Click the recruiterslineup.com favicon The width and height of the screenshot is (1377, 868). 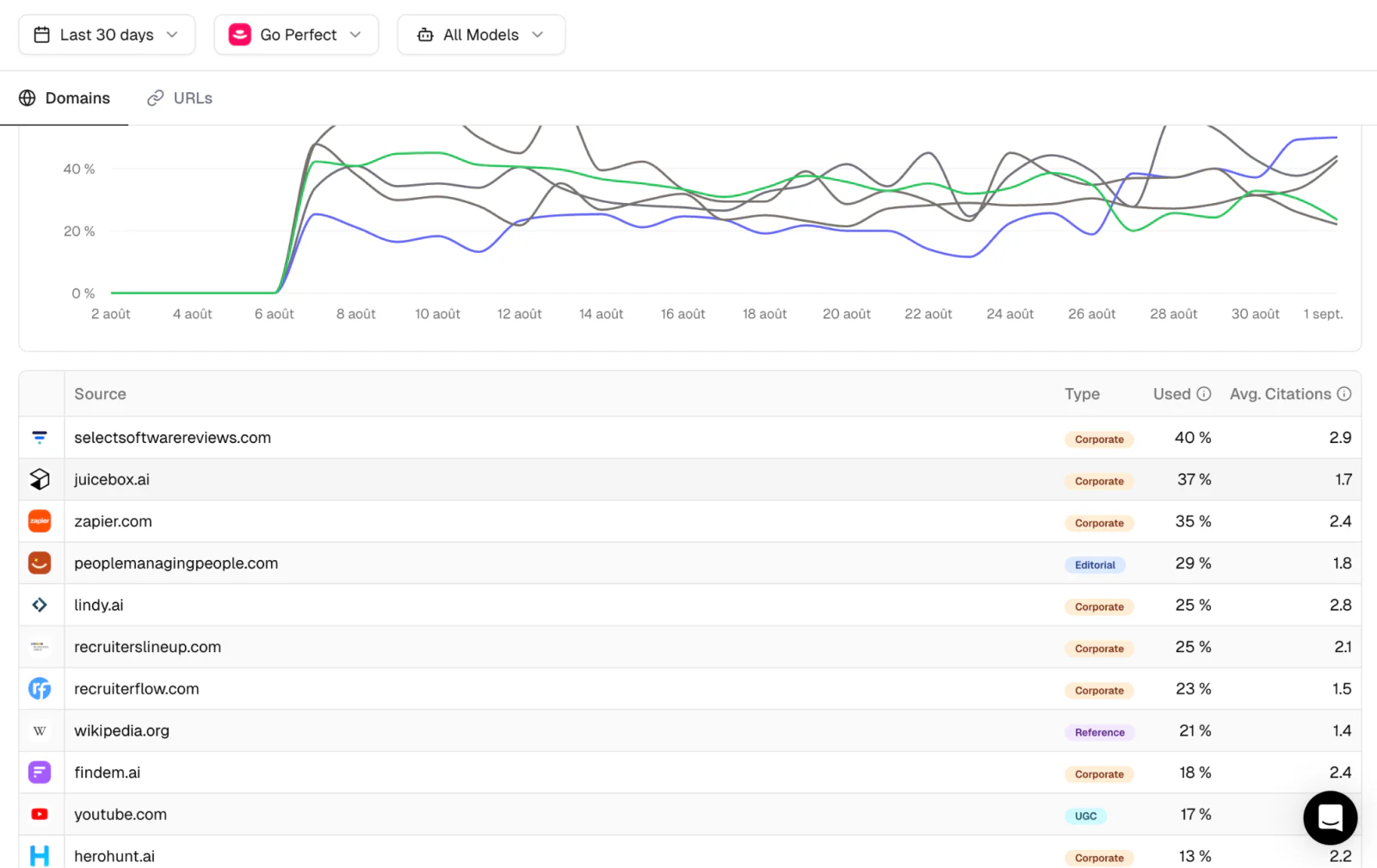click(x=40, y=647)
